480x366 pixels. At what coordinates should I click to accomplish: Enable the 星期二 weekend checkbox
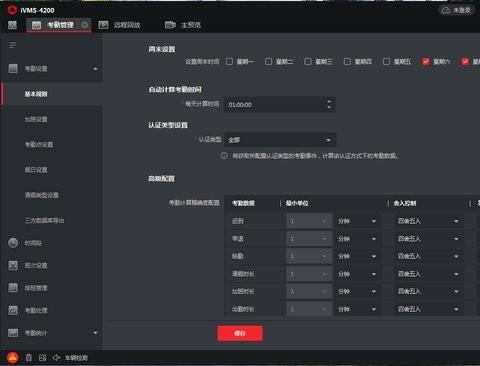point(268,61)
